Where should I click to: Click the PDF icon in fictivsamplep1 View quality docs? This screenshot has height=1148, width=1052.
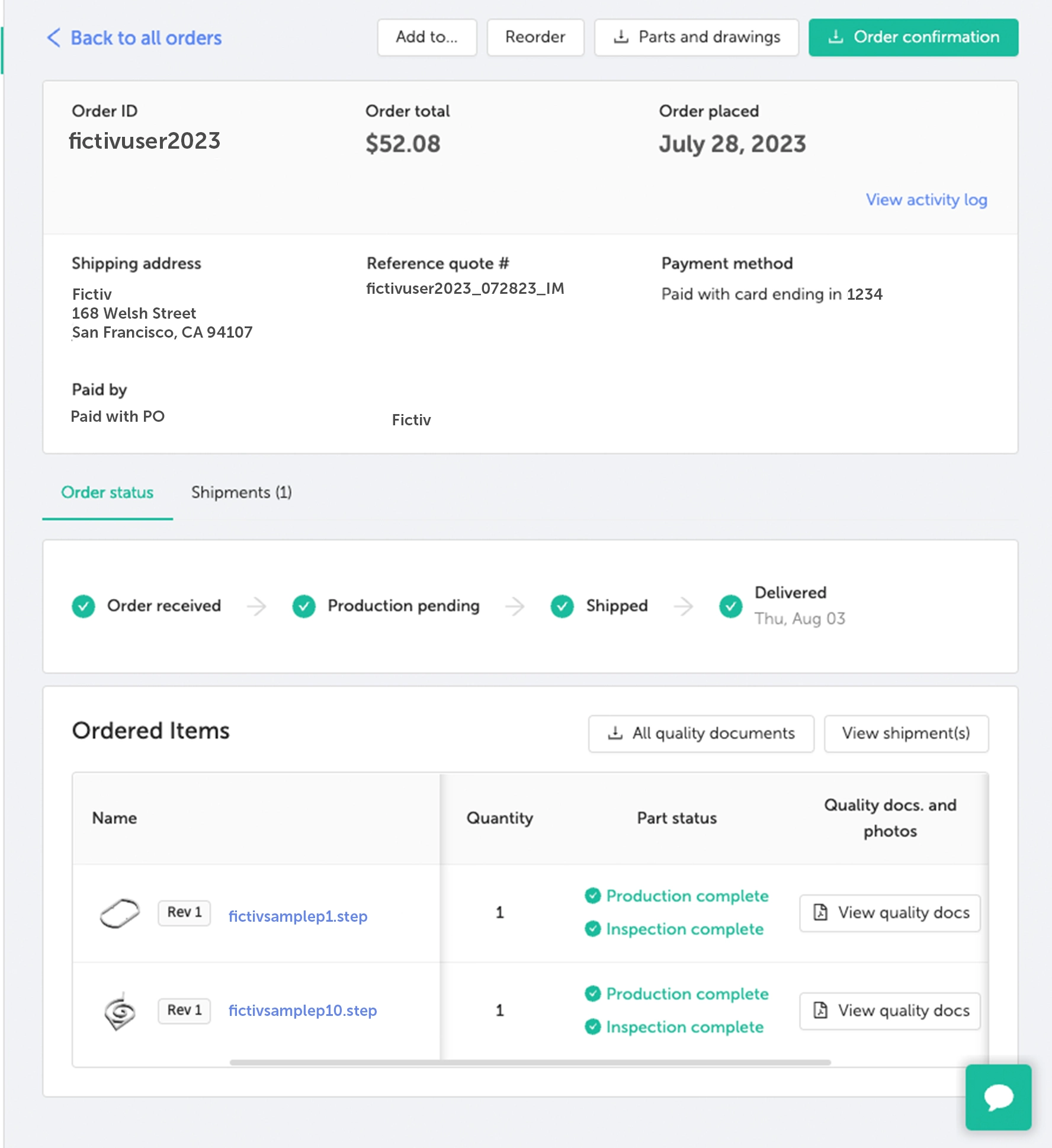pos(820,913)
